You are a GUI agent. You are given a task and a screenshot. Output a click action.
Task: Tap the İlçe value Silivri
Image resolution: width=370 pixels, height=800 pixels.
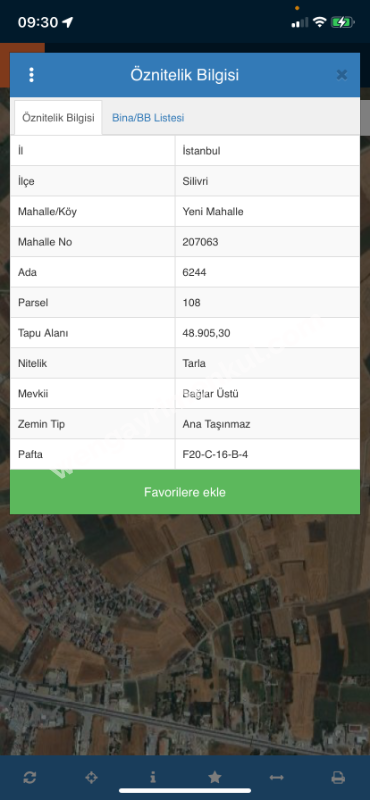(195, 181)
